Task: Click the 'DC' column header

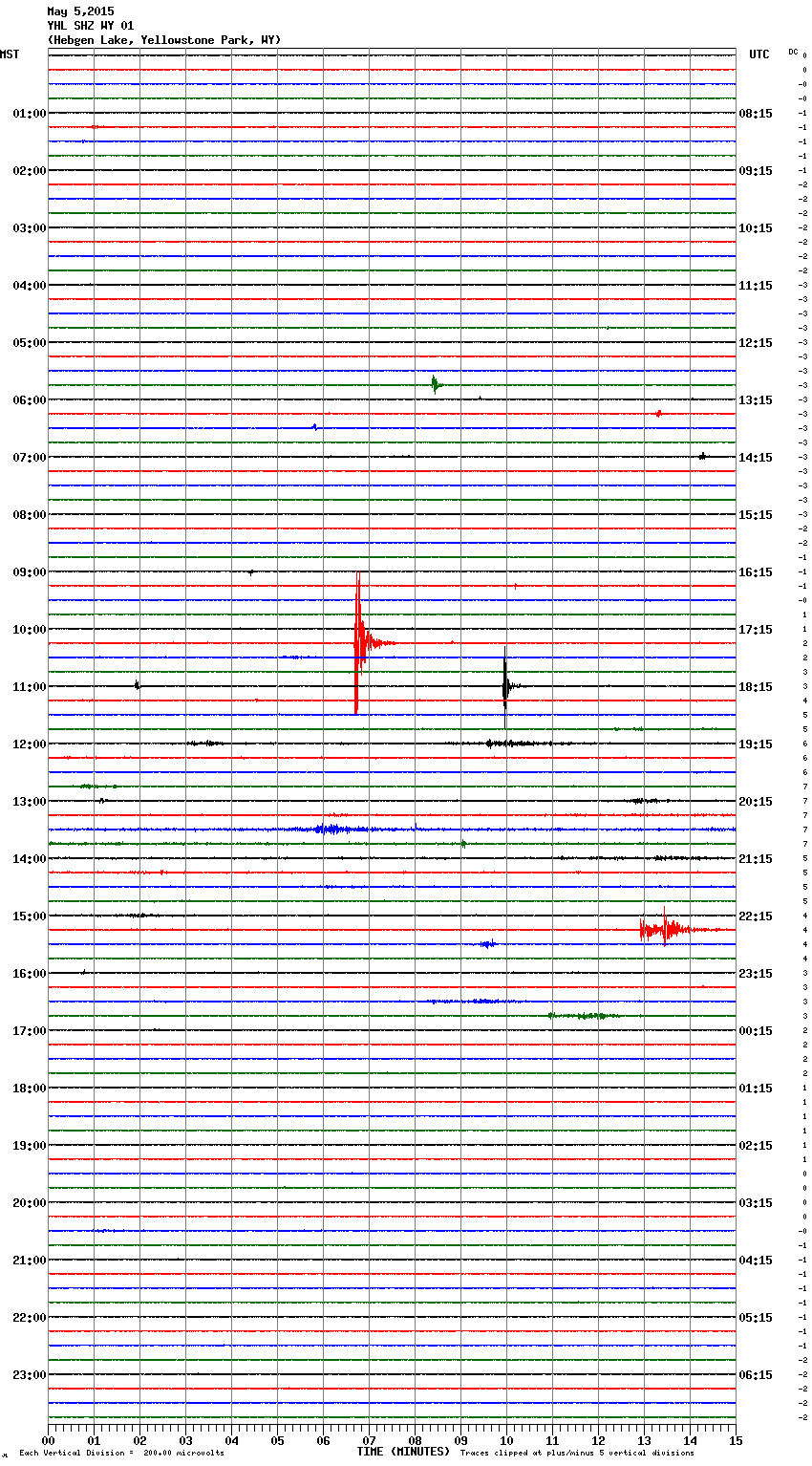Action: [793, 51]
